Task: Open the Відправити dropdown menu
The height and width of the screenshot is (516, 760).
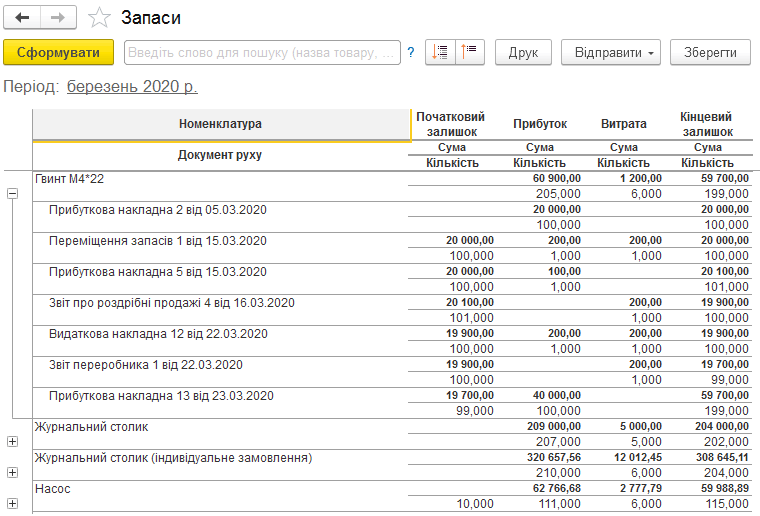Action: tap(611, 52)
